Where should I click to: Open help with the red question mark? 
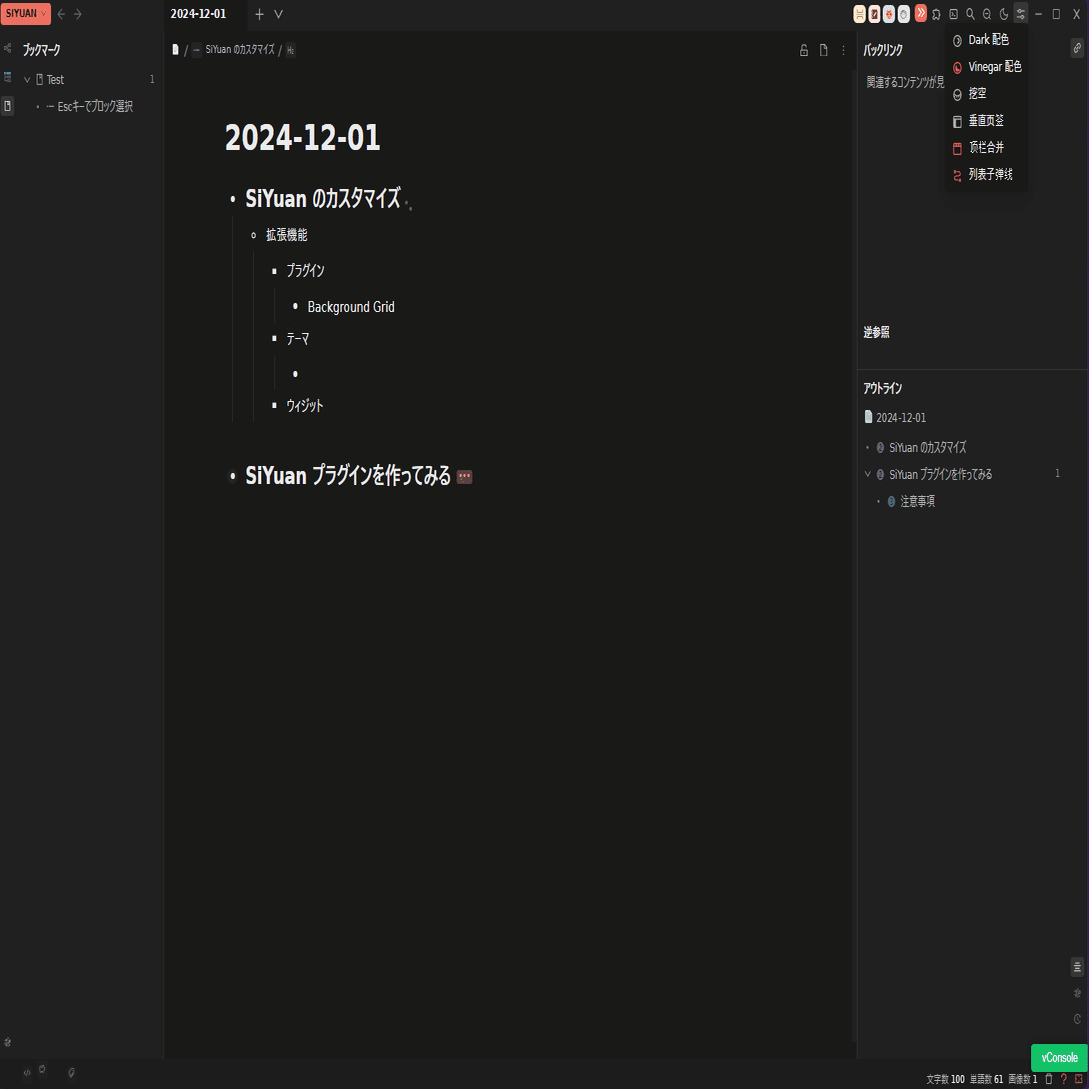[x=1063, y=1079]
